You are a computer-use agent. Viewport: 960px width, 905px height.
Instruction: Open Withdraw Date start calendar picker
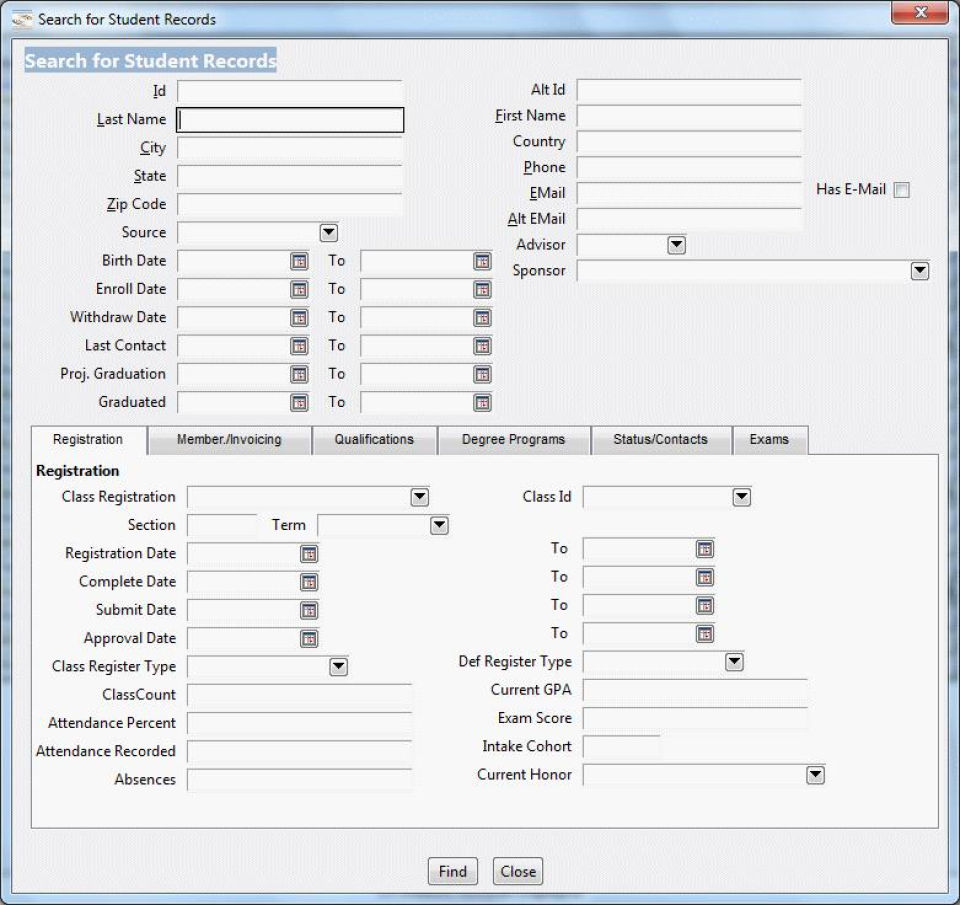click(299, 318)
